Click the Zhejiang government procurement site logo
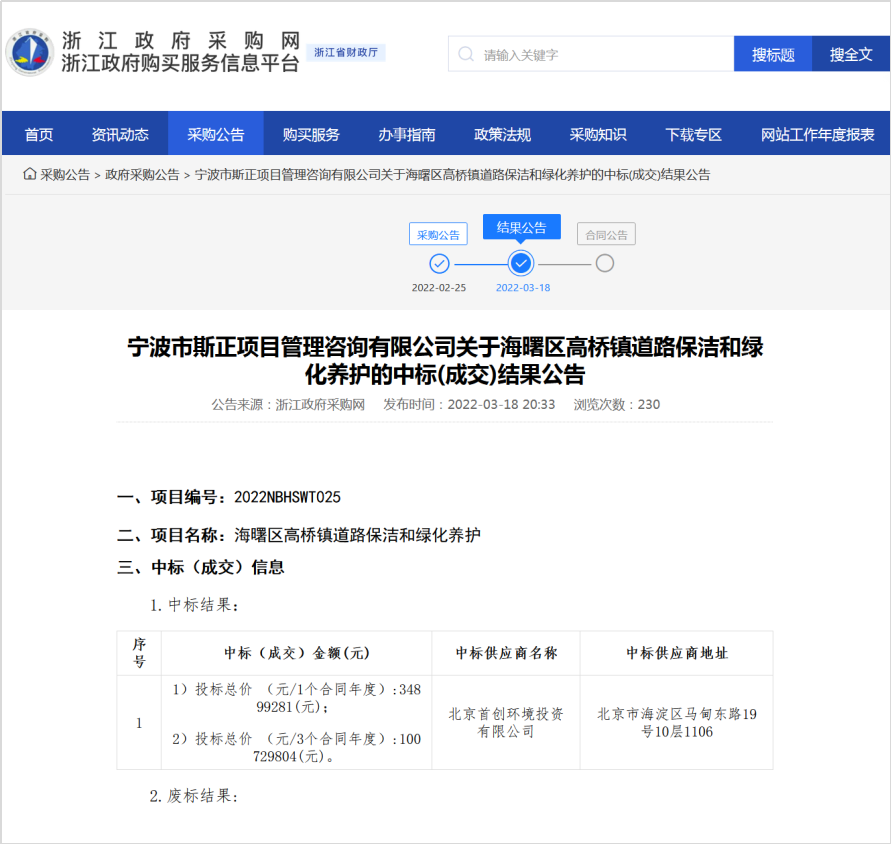 [30, 53]
